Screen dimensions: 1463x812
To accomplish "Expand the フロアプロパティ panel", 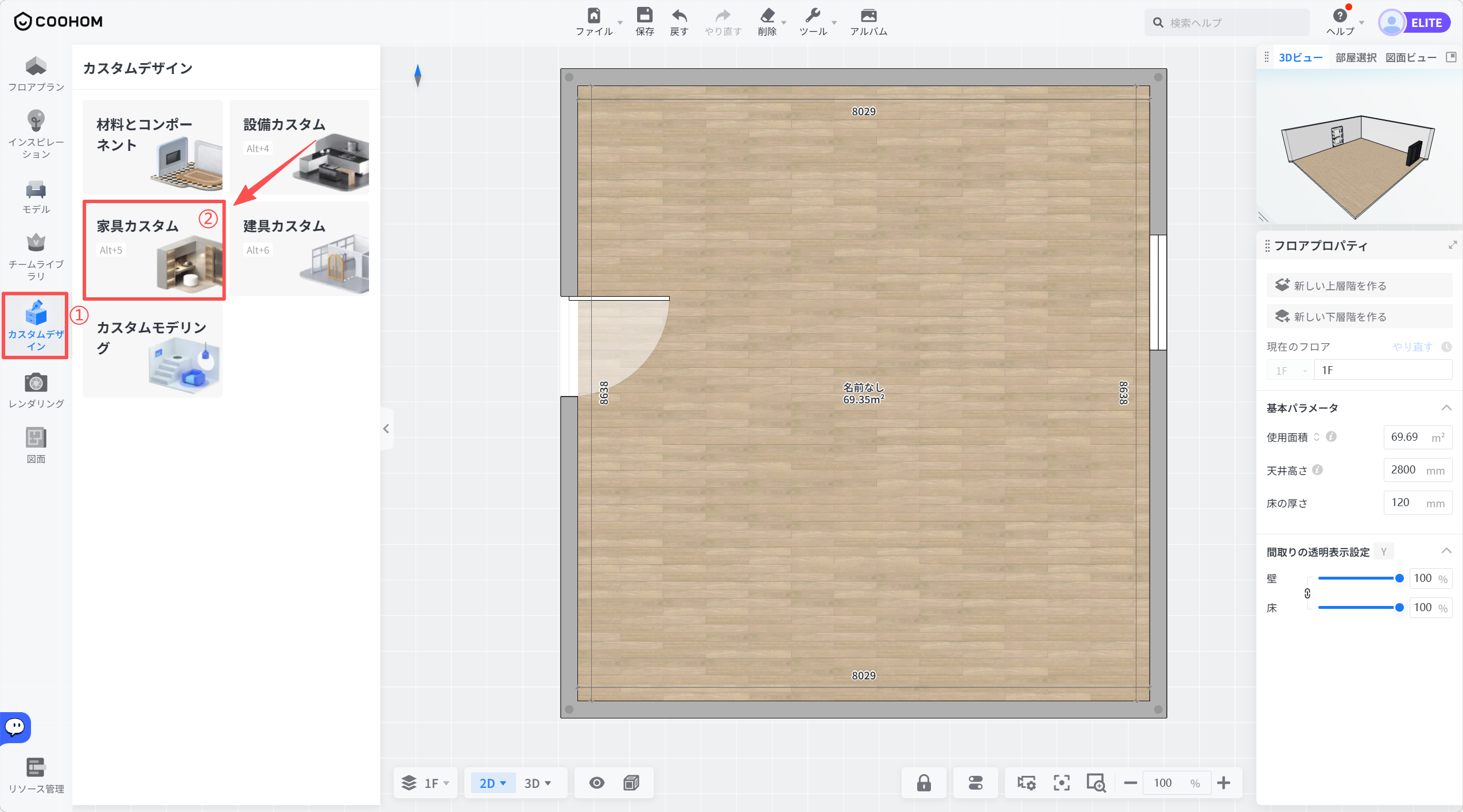I will point(1452,245).
